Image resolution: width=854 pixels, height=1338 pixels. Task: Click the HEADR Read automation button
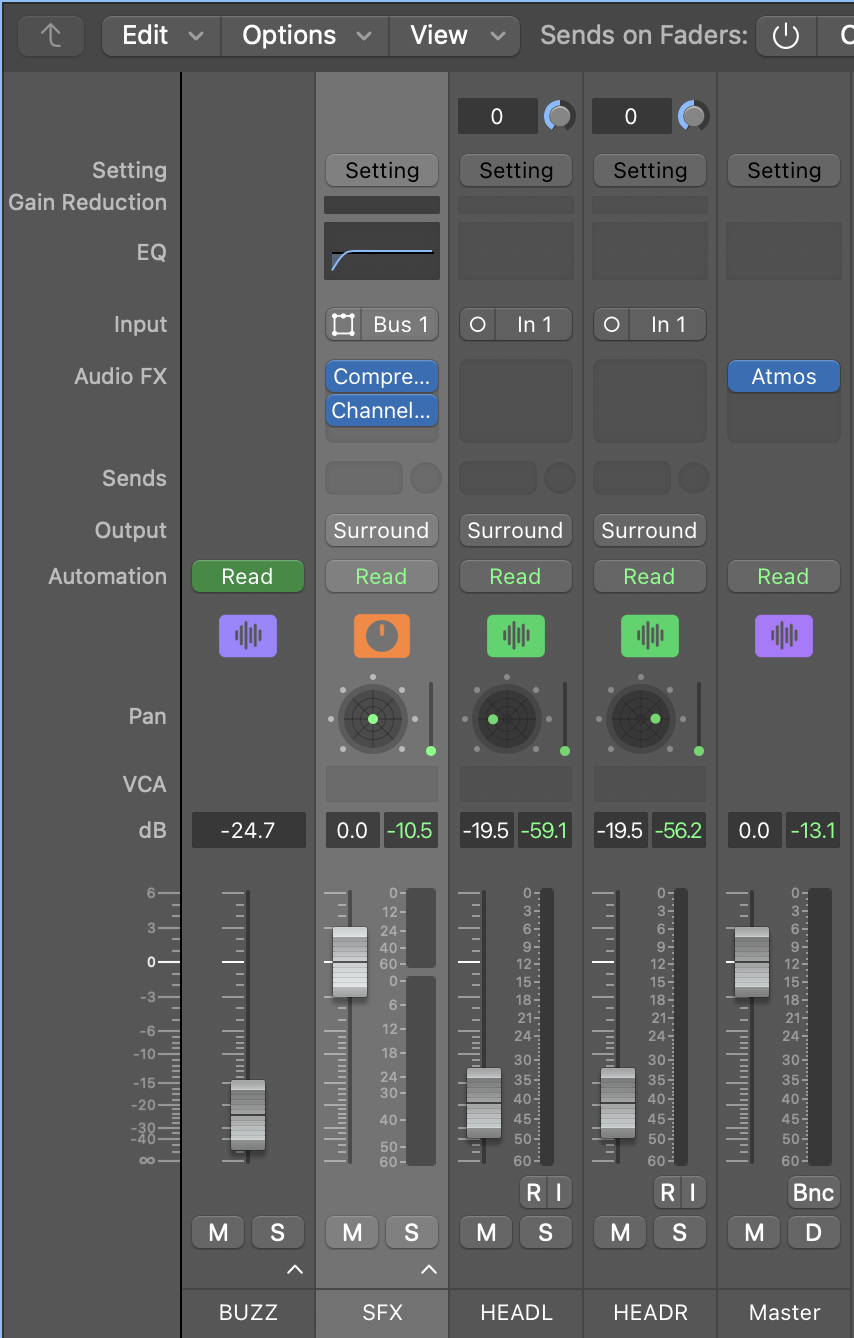point(650,576)
